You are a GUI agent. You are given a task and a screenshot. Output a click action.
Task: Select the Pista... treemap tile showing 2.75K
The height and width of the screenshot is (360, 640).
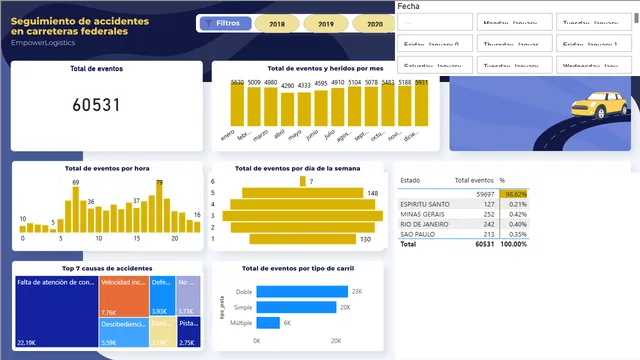pos(189,332)
